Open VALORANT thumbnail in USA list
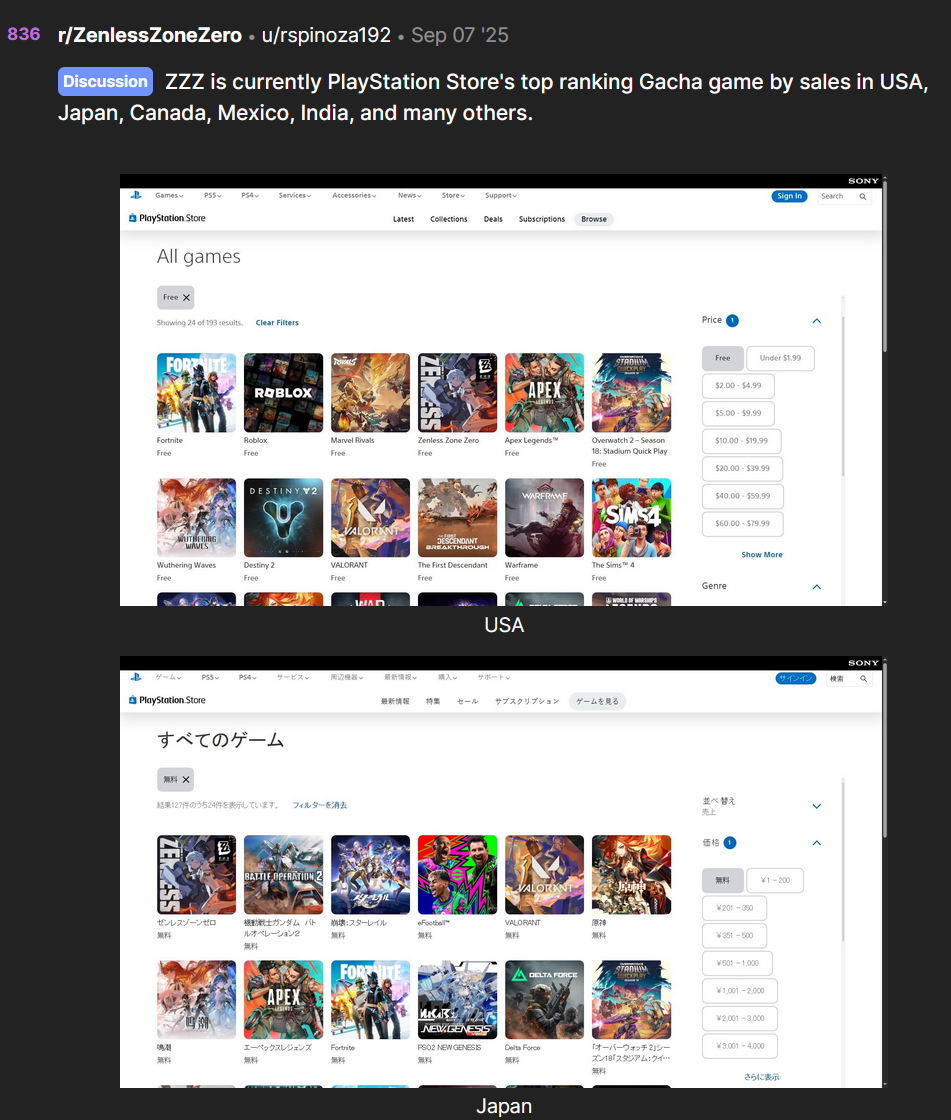The height and width of the screenshot is (1120, 951). (x=370, y=517)
